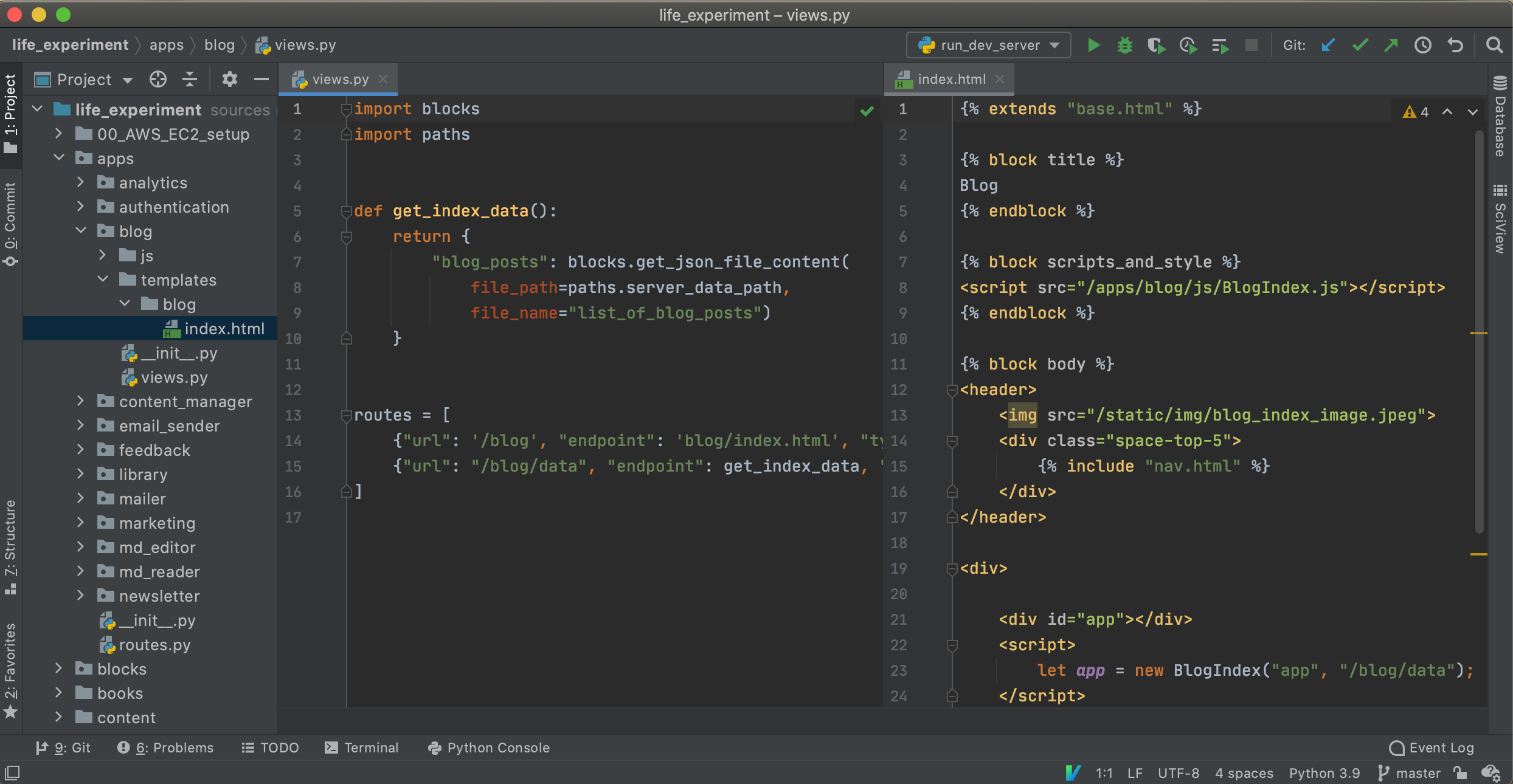Expand the analytics folder
The width and height of the screenshot is (1513, 784).
pos(80,182)
